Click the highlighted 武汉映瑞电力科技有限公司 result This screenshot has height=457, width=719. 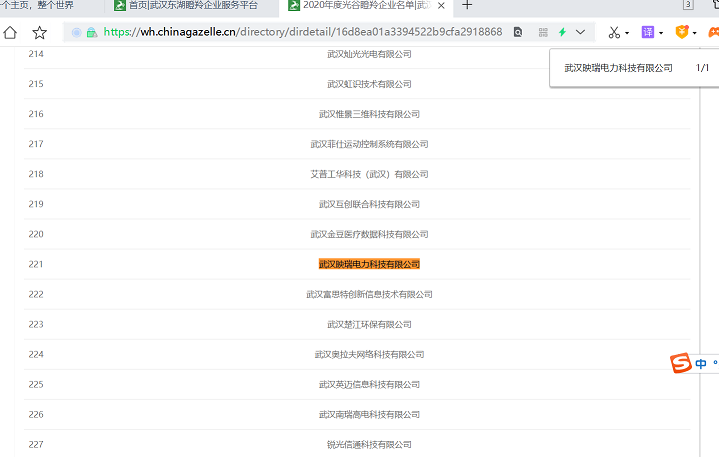coord(369,264)
